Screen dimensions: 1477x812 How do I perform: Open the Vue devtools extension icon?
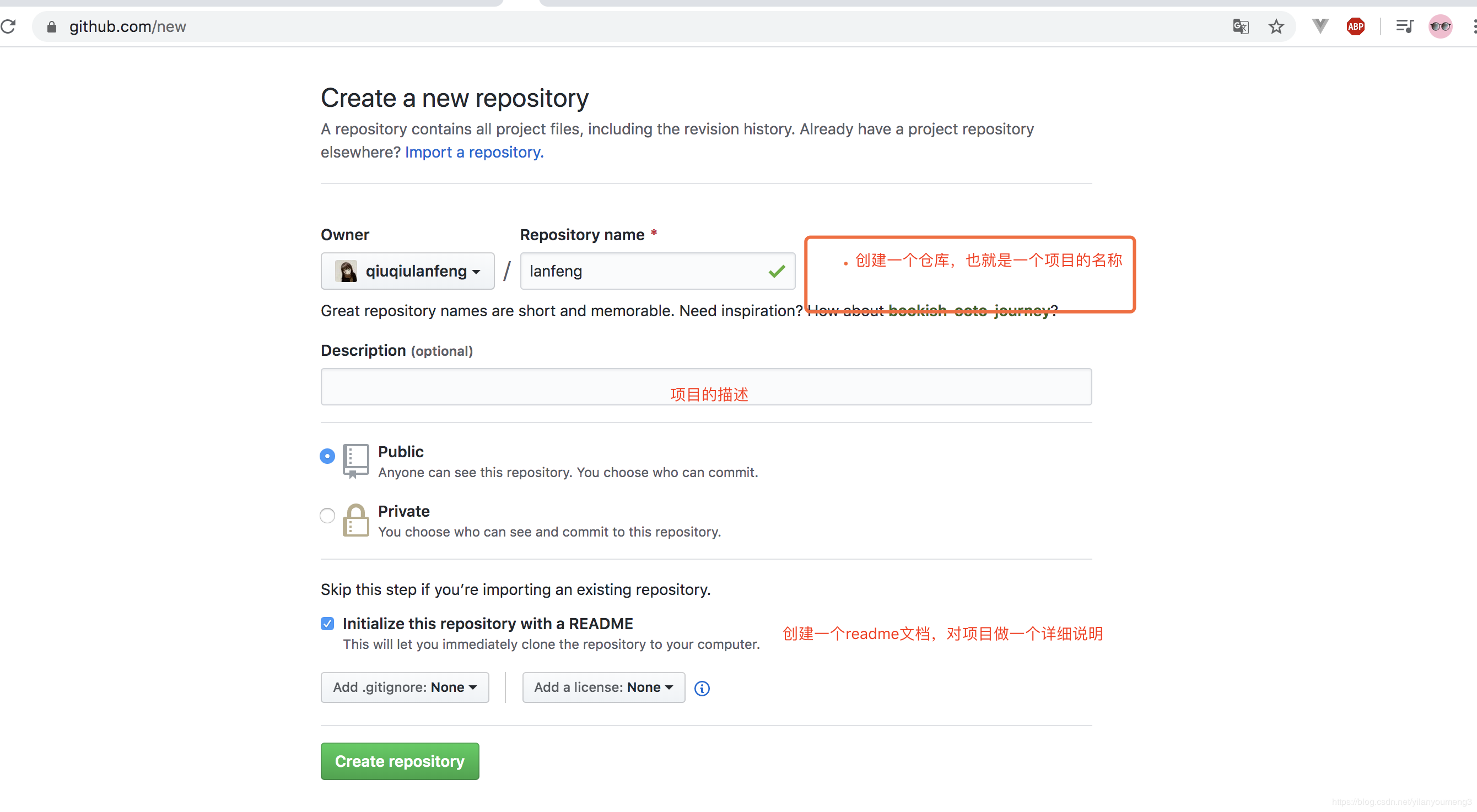click(1320, 26)
